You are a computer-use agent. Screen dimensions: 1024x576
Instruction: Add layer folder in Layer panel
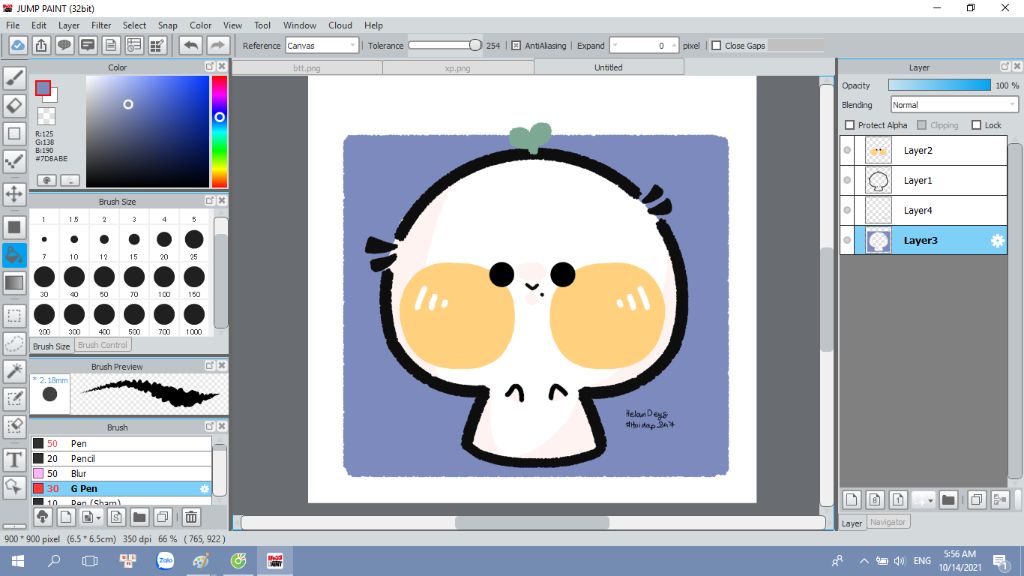948,500
